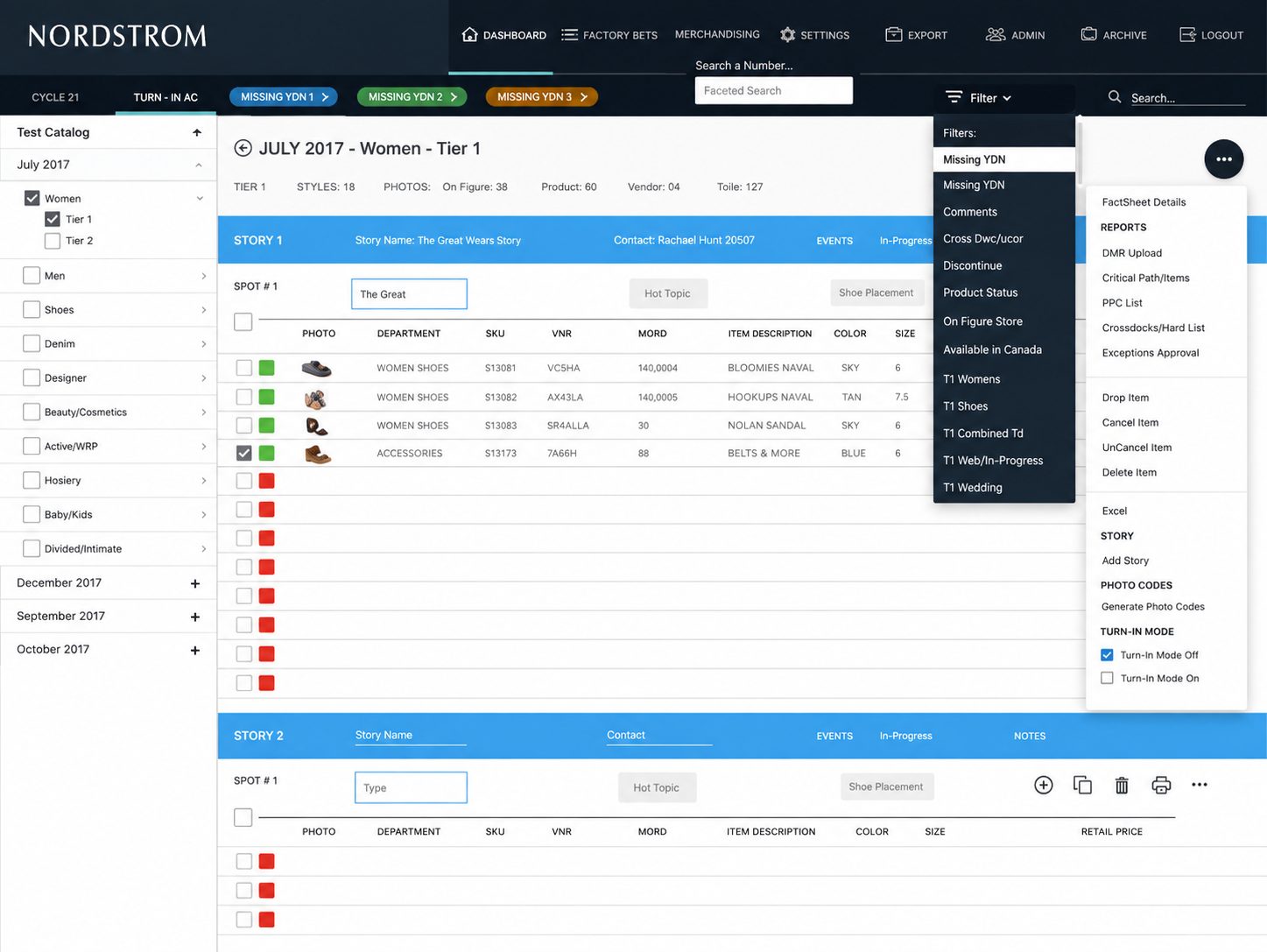The width and height of the screenshot is (1267, 952).
Task: Click the Story 2 add-circle icon
Action: 1044,785
